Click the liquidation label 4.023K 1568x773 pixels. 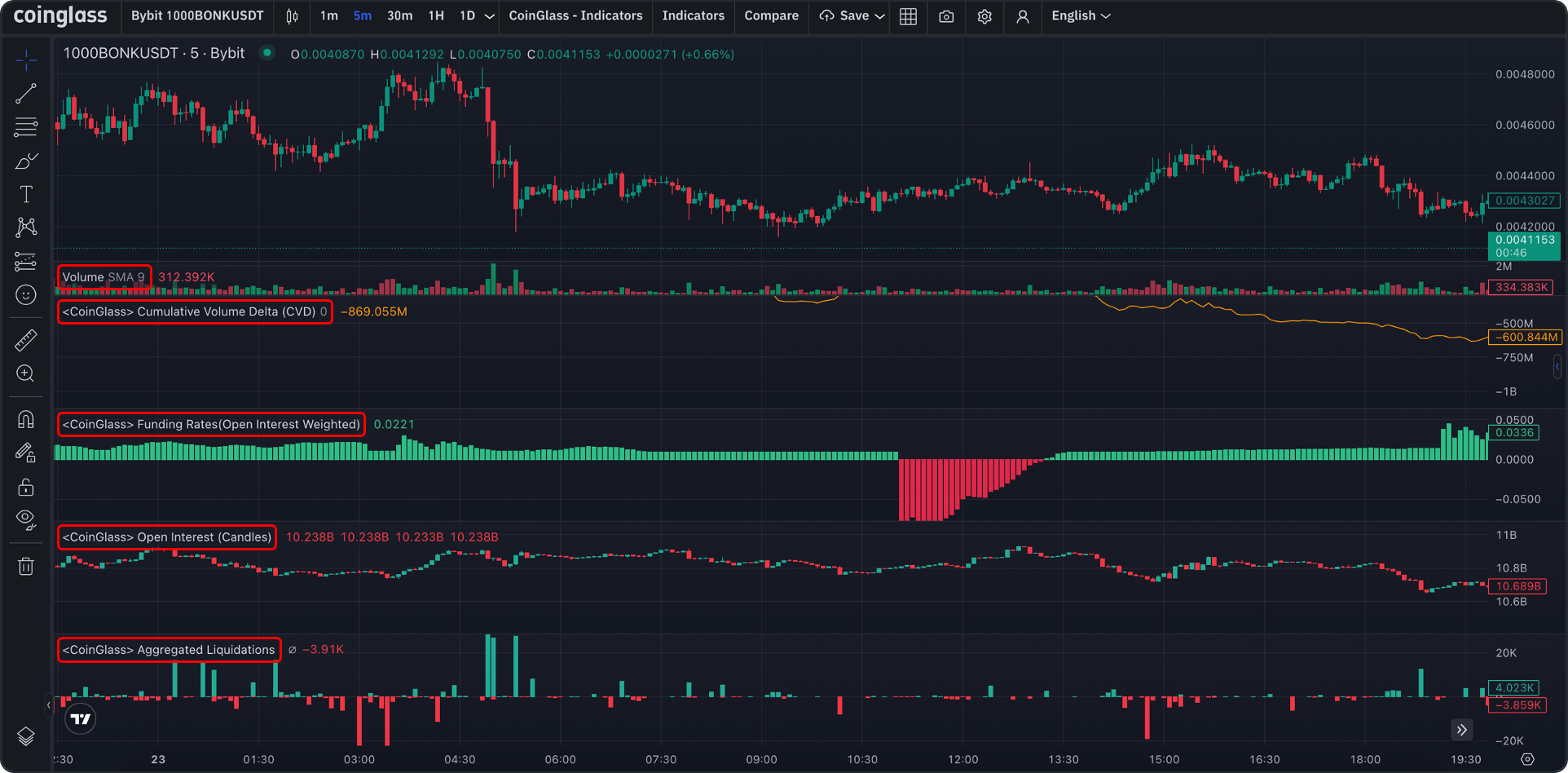click(x=1513, y=687)
